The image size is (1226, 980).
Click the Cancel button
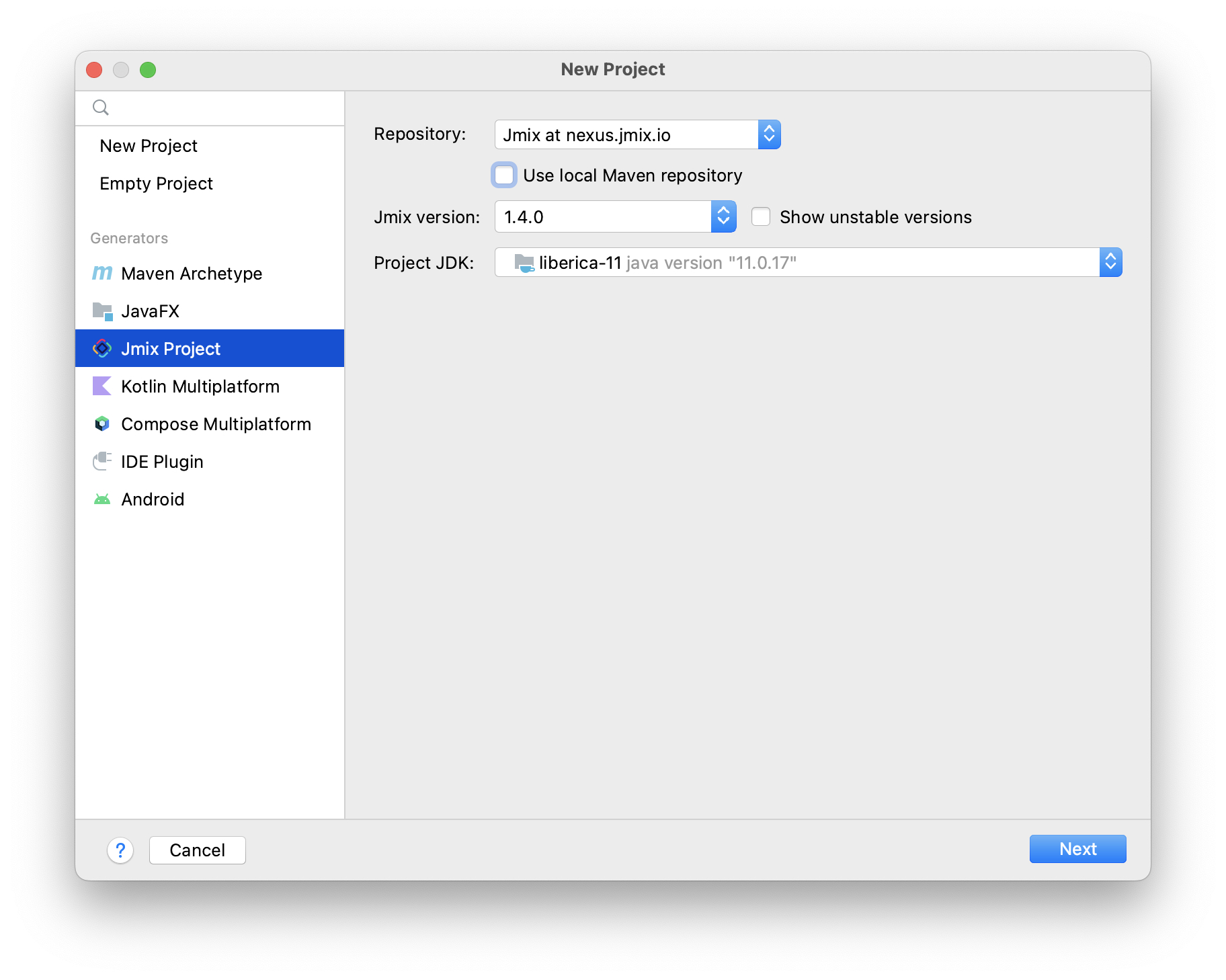(x=197, y=850)
